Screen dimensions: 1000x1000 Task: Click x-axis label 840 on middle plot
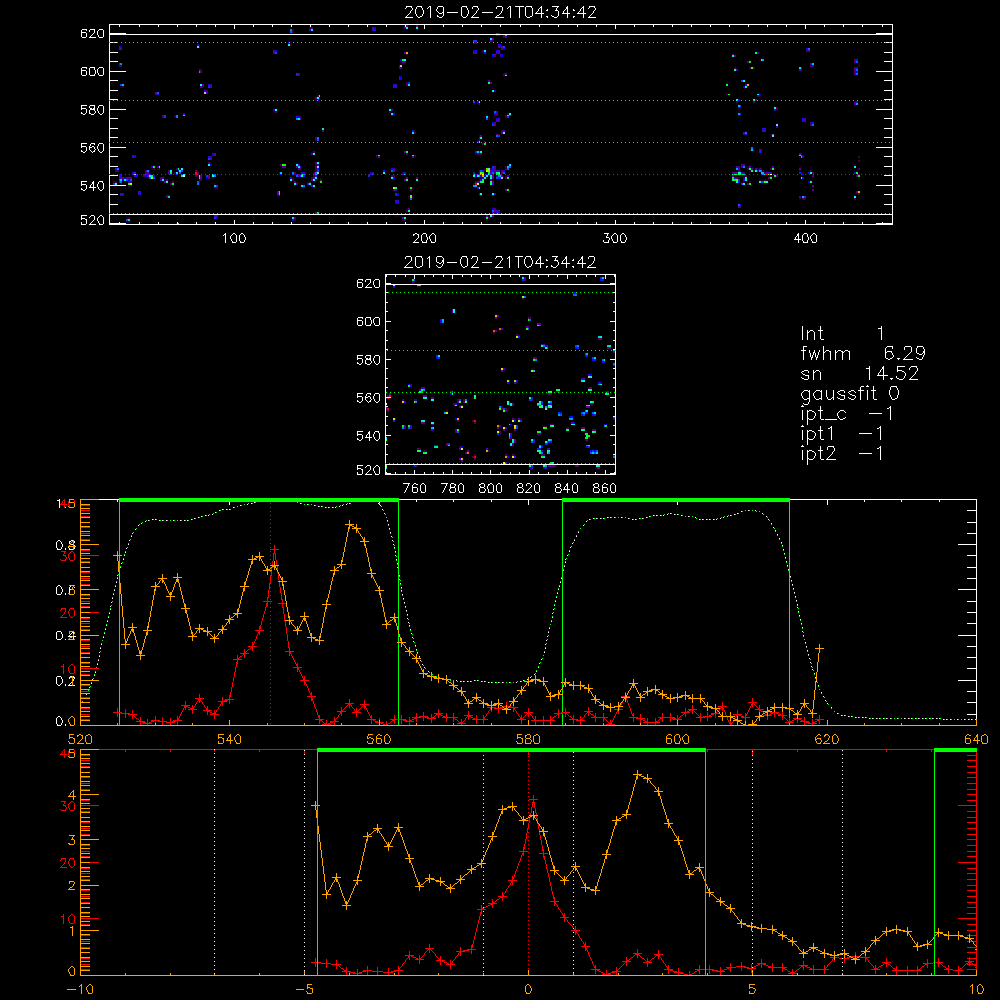coord(566,489)
